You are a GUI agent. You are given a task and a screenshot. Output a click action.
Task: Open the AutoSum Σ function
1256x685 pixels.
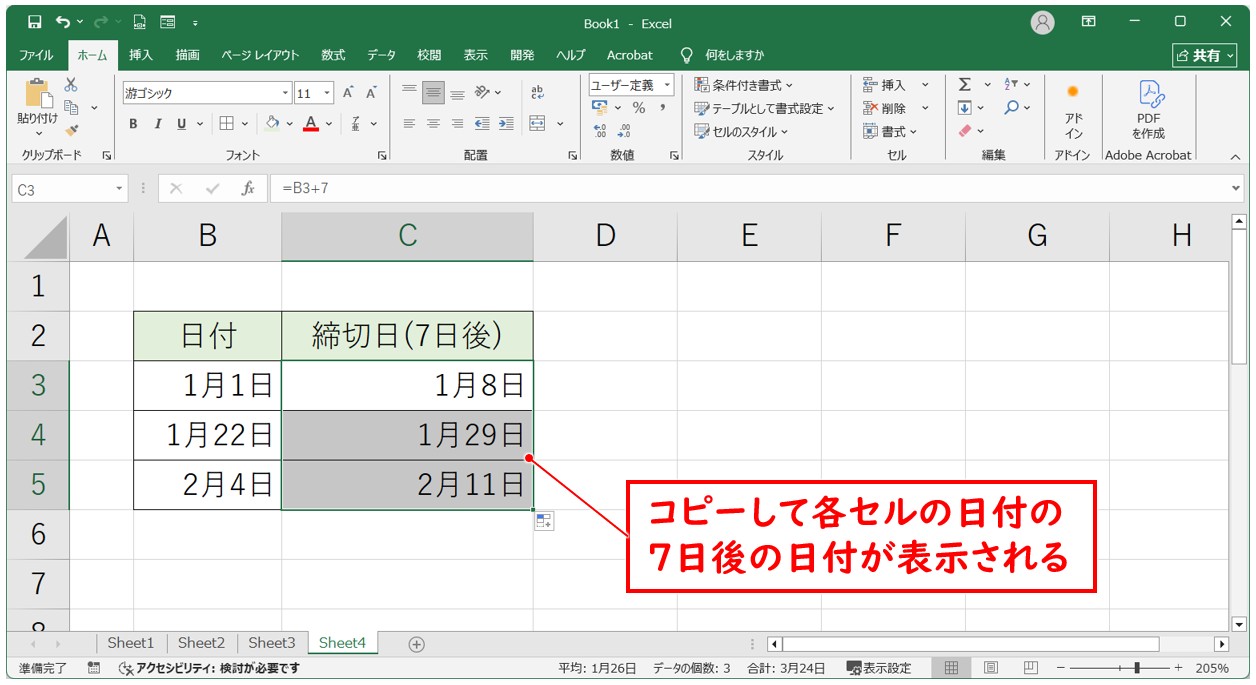pos(966,85)
